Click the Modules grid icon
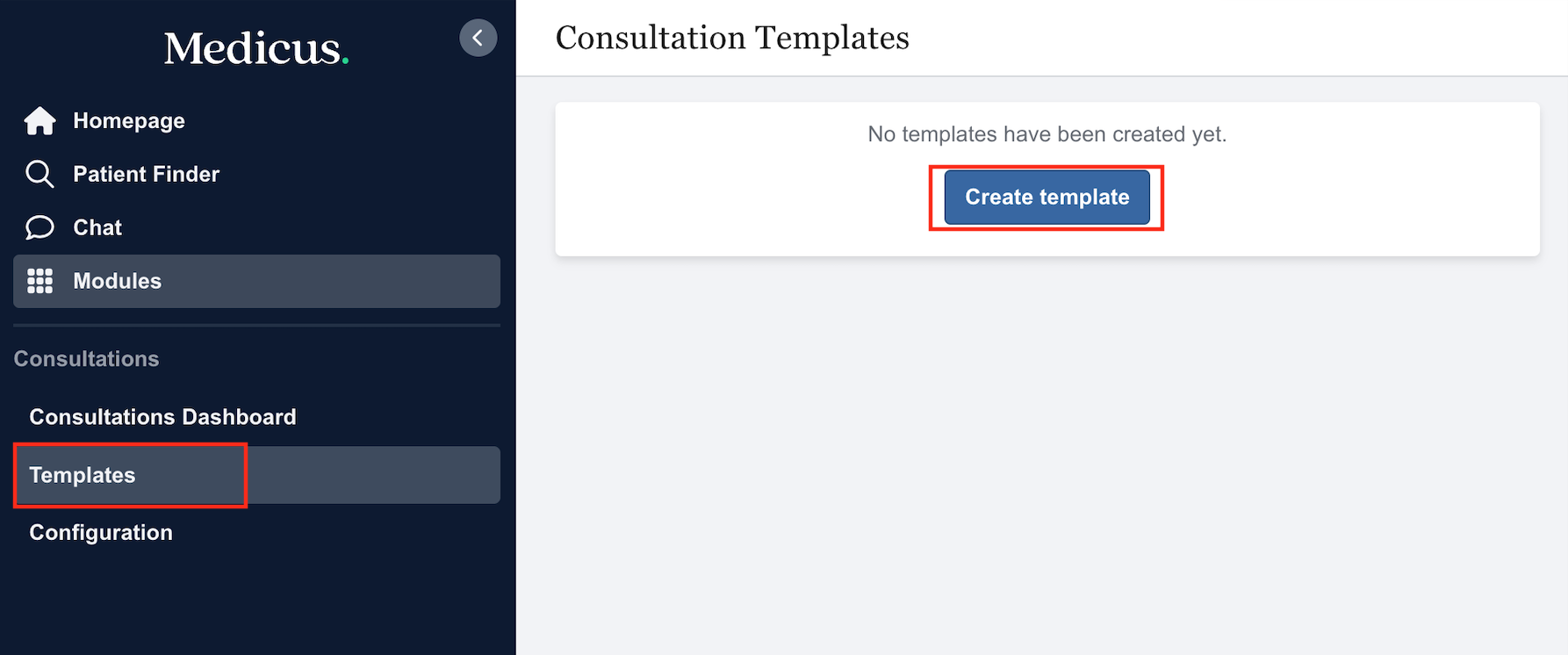 click(40, 281)
